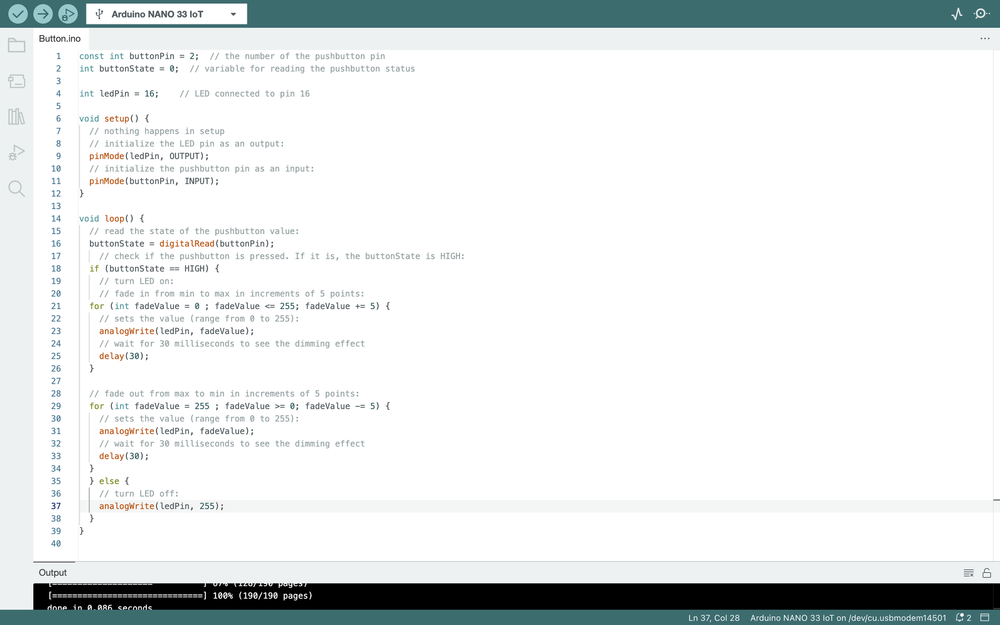This screenshot has width=1000, height=625.
Task: Click 'analogWrite(ledPin, fadeValue);' on line 31
Action: click(x=176, y=430)
